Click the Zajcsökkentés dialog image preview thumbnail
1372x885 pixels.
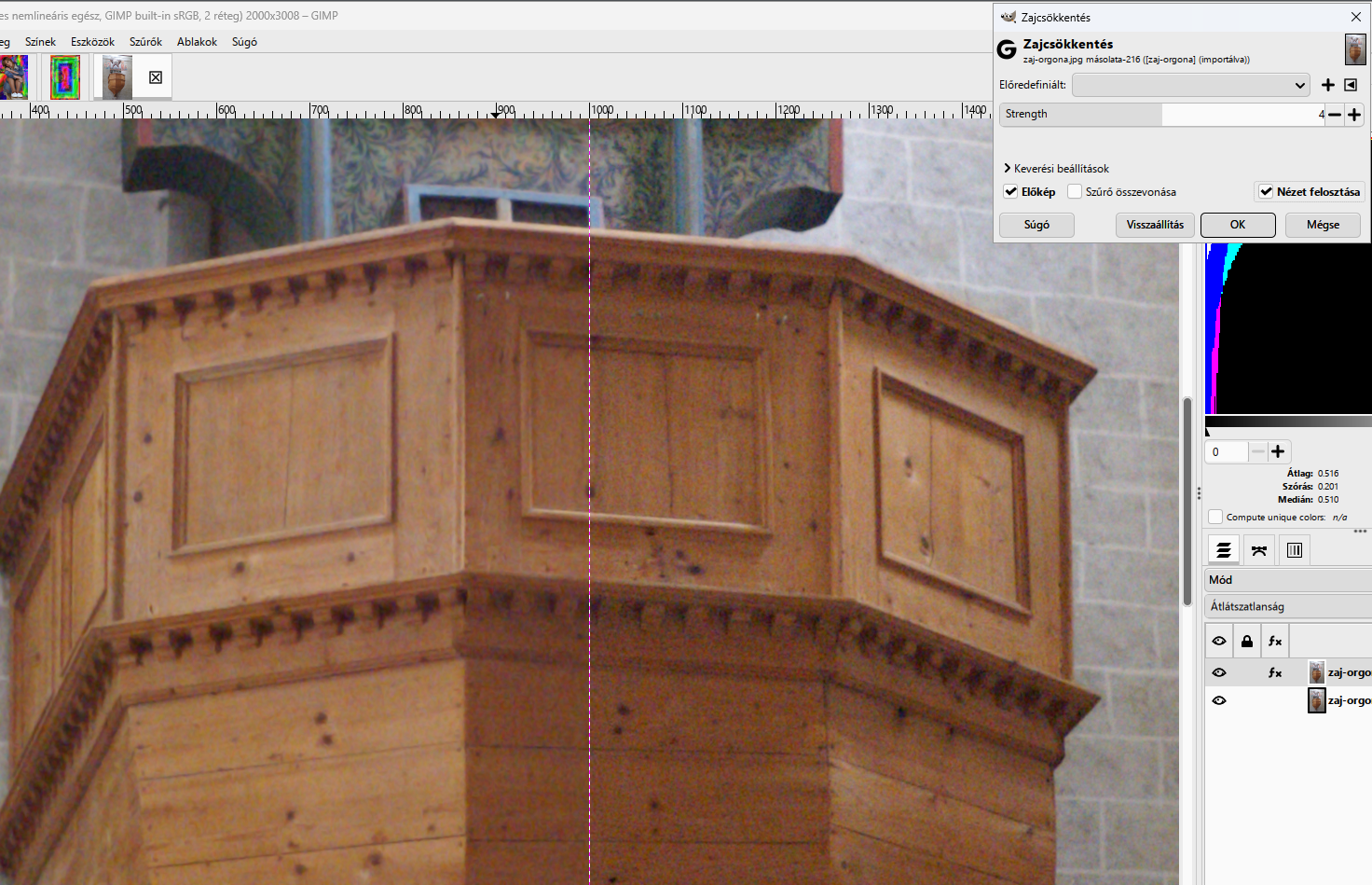pos(1355,49)
